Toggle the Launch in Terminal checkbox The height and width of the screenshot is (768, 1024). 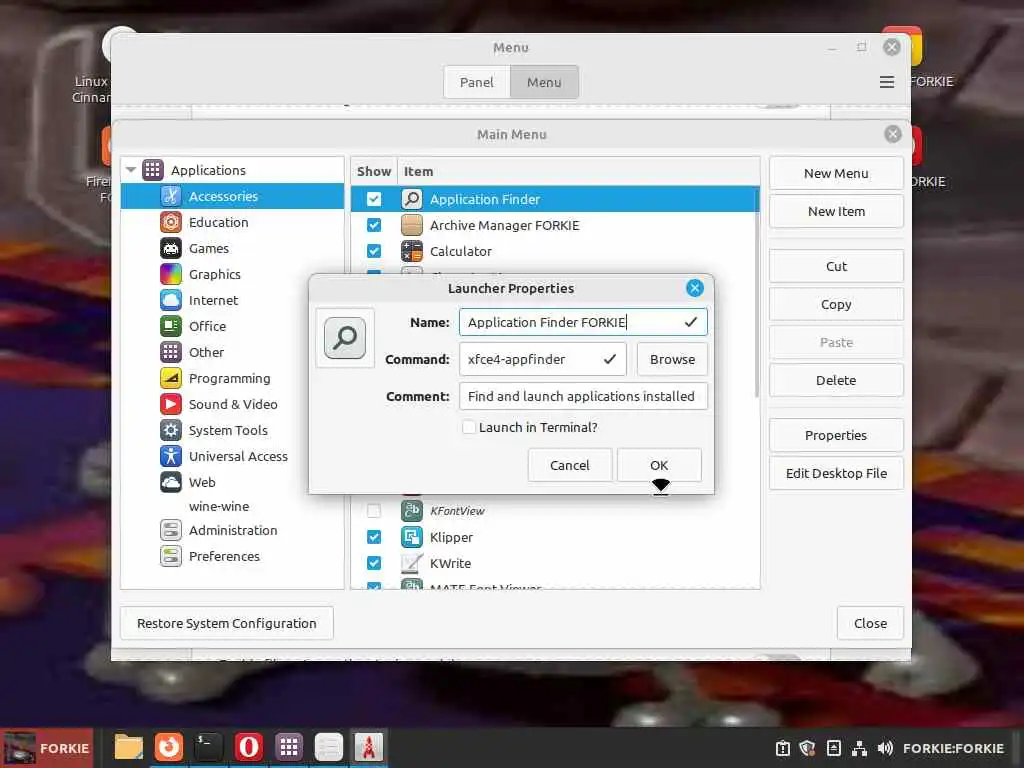pyautogui.click(x=468, y=427)
